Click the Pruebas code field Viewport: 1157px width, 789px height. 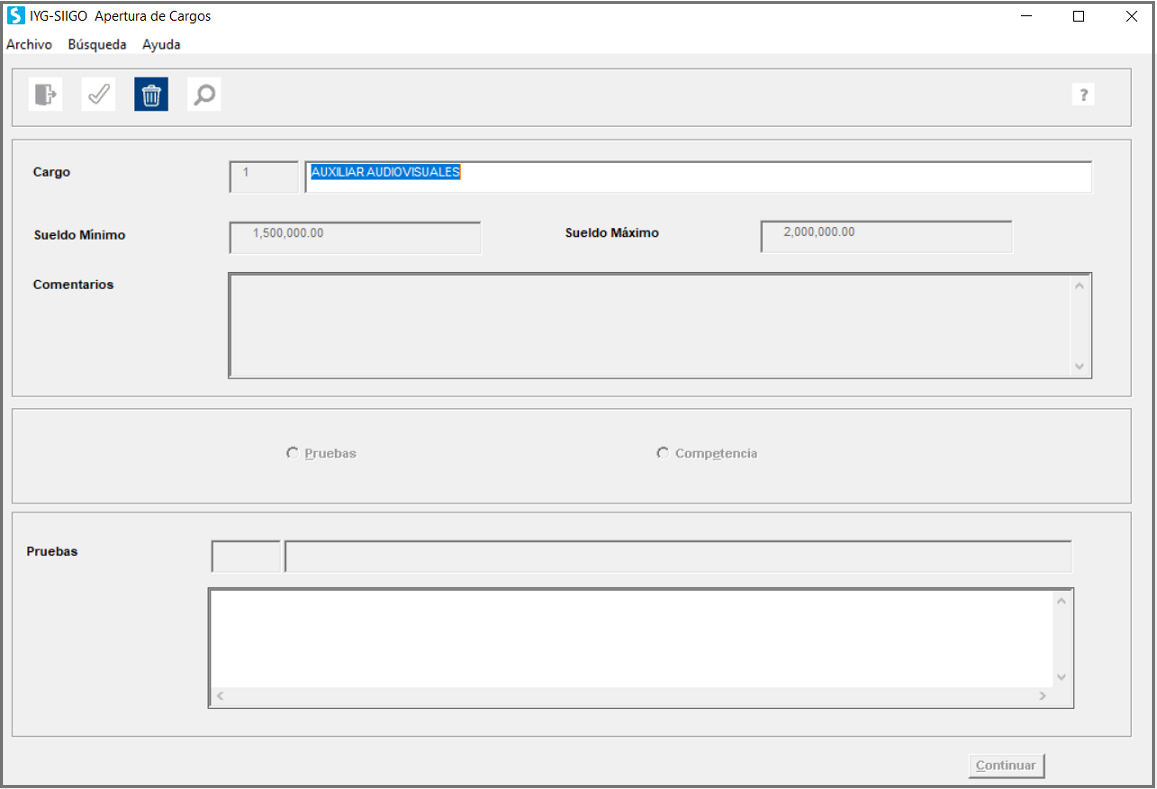pyautogui.click(x=246, y=557)
